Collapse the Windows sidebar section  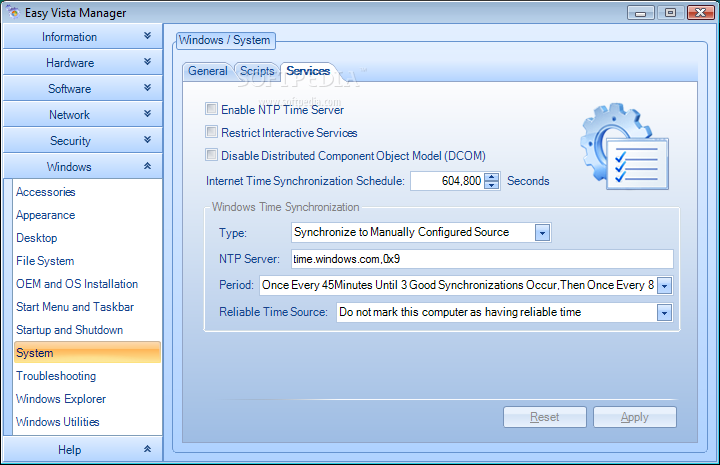click(x=83, y=166)
